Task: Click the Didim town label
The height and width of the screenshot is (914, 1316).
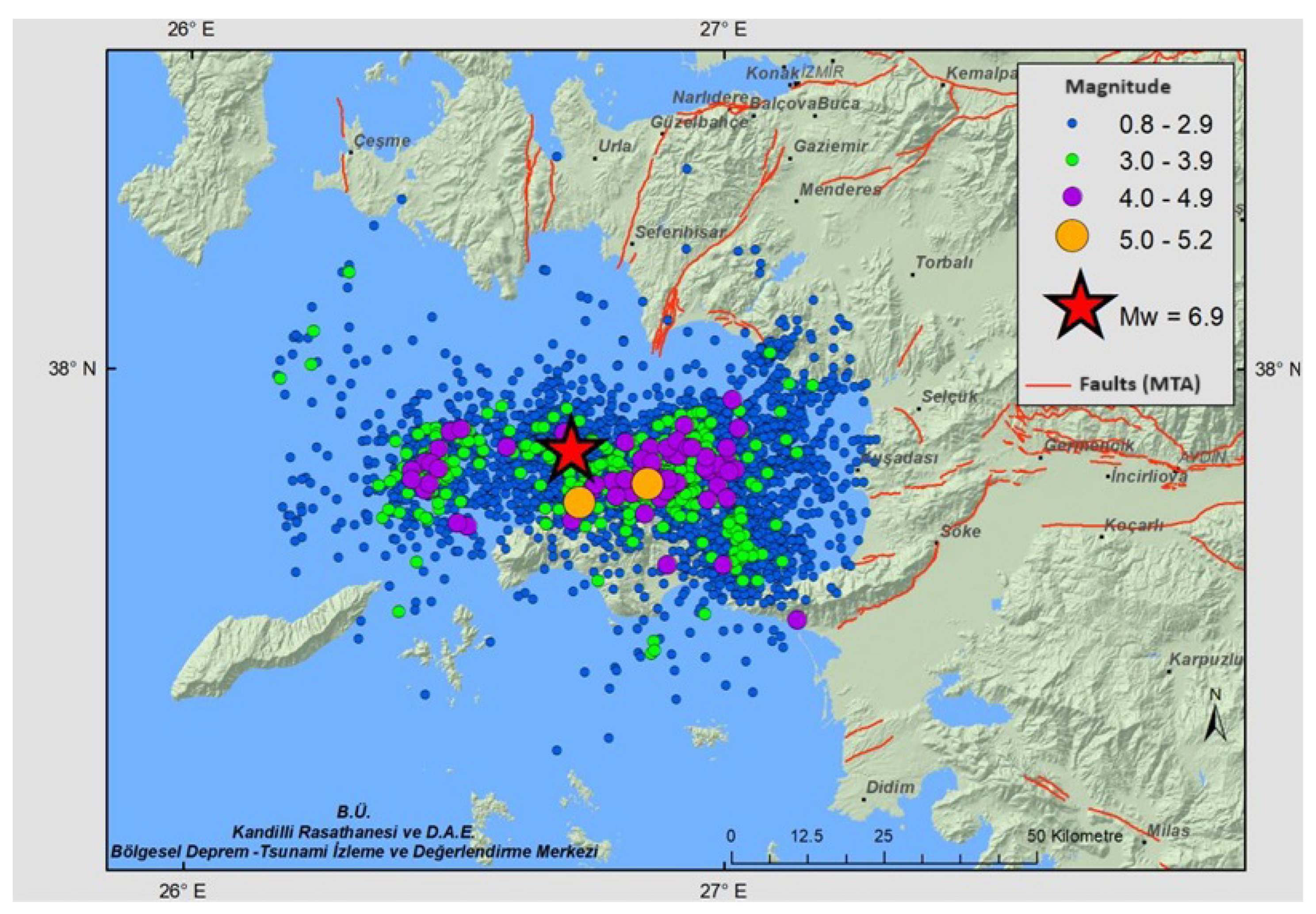Action: (x=891, y=787)
